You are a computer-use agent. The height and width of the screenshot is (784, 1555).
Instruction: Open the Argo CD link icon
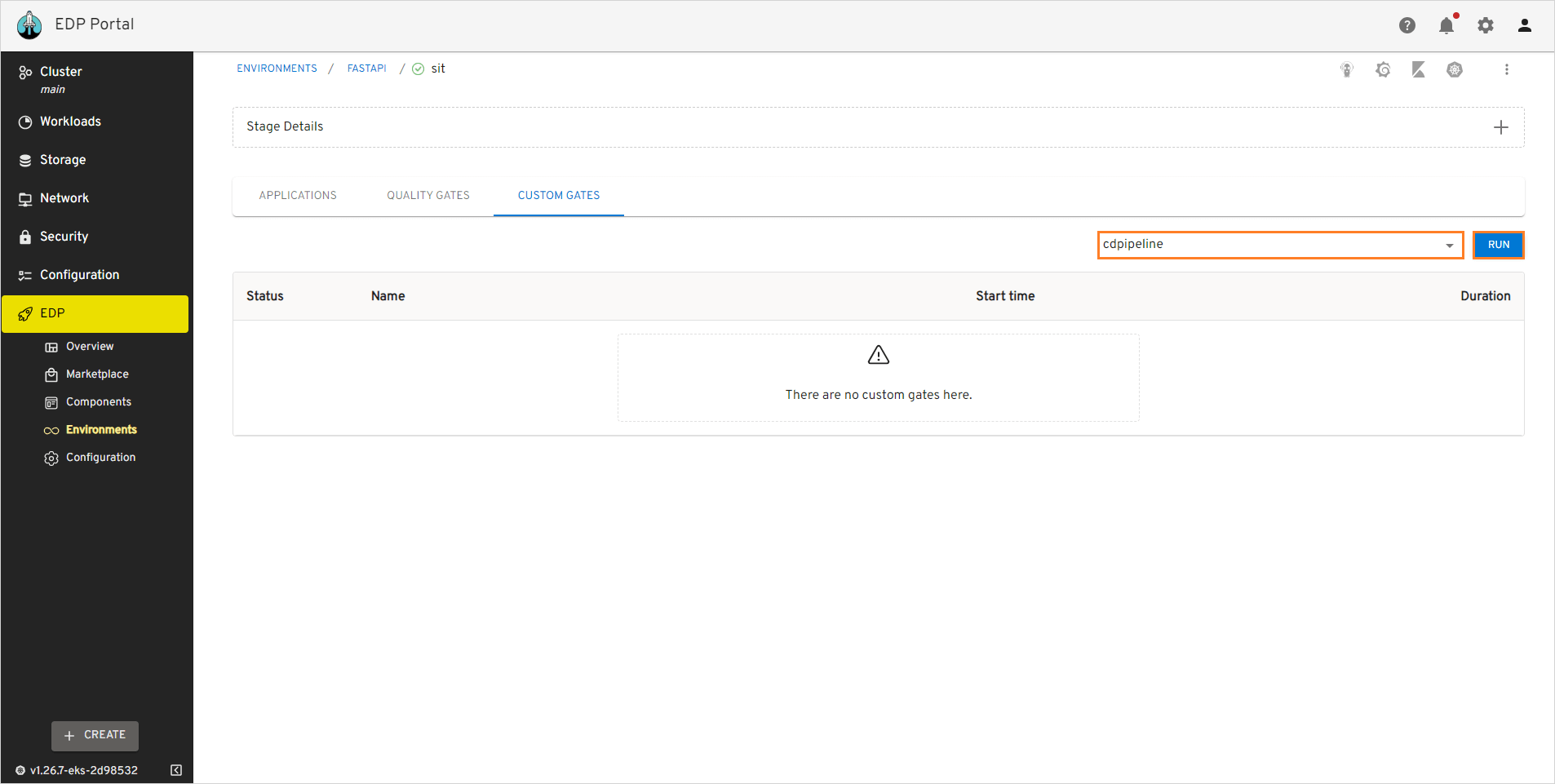pos(1347,70)
